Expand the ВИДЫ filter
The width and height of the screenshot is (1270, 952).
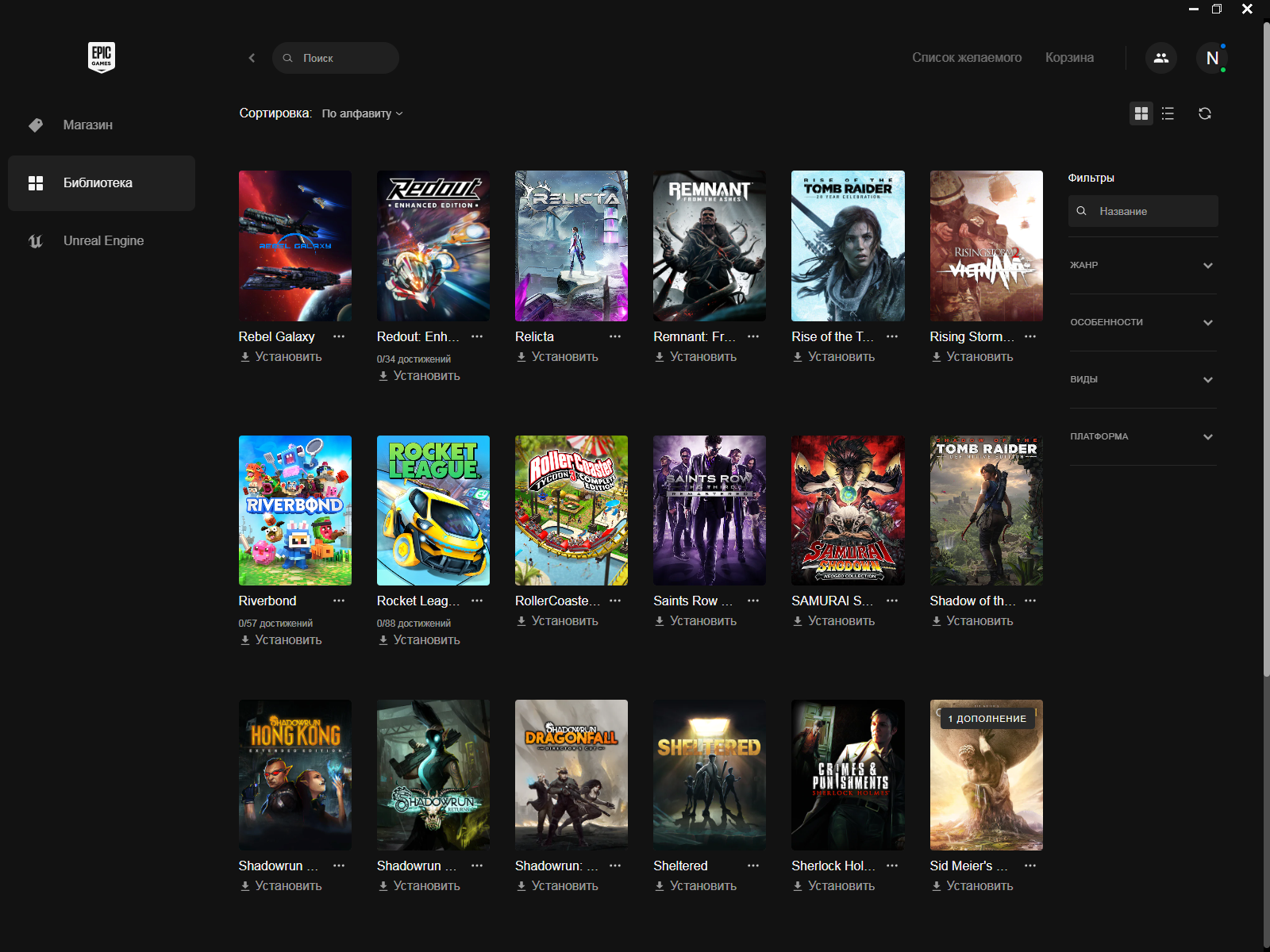pos(1143,379)
